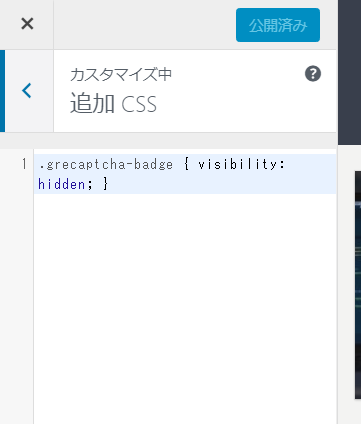Screen dimensions: 361x424
Task: Go back using the blue left chevron
Action: (27, 91)
